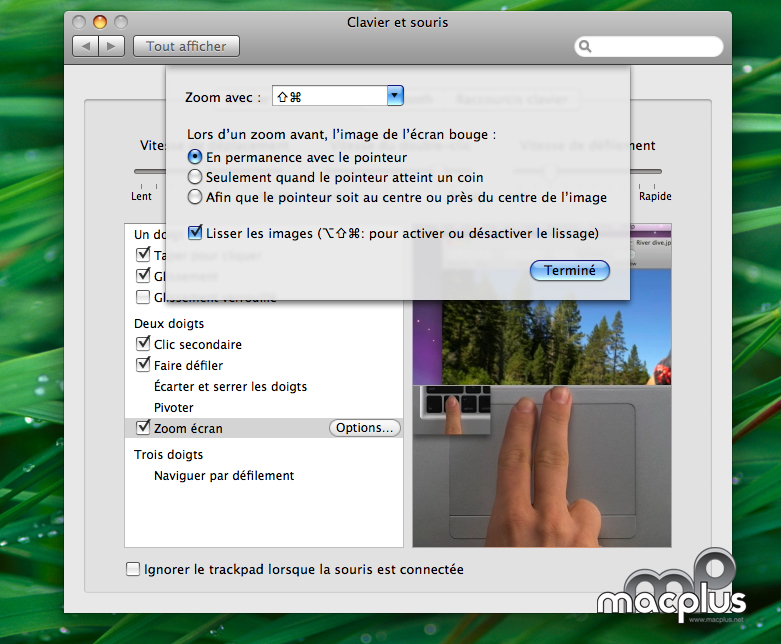Image resolution: width=781 pixels, height=644 pixels.
Task: Click the Tout afficher button
Action: click(186, 46)
